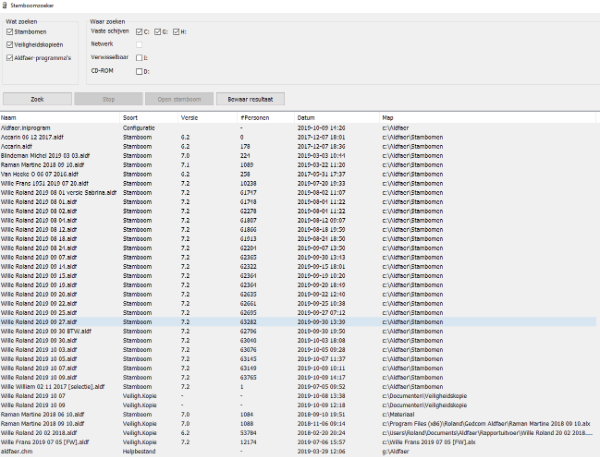
Task: Click the Stamboomzoeker window title icon
Action: click(6, 5)
